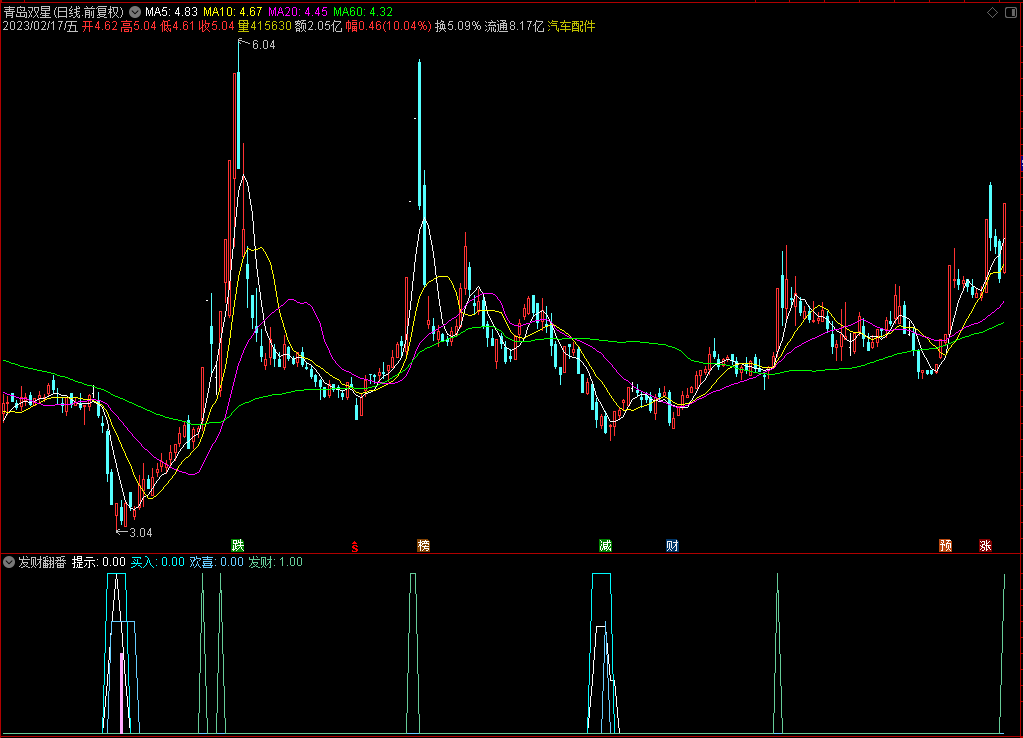
Task: Click the 提示: 0.00 indicator value
Action: [x=99, y=562]
